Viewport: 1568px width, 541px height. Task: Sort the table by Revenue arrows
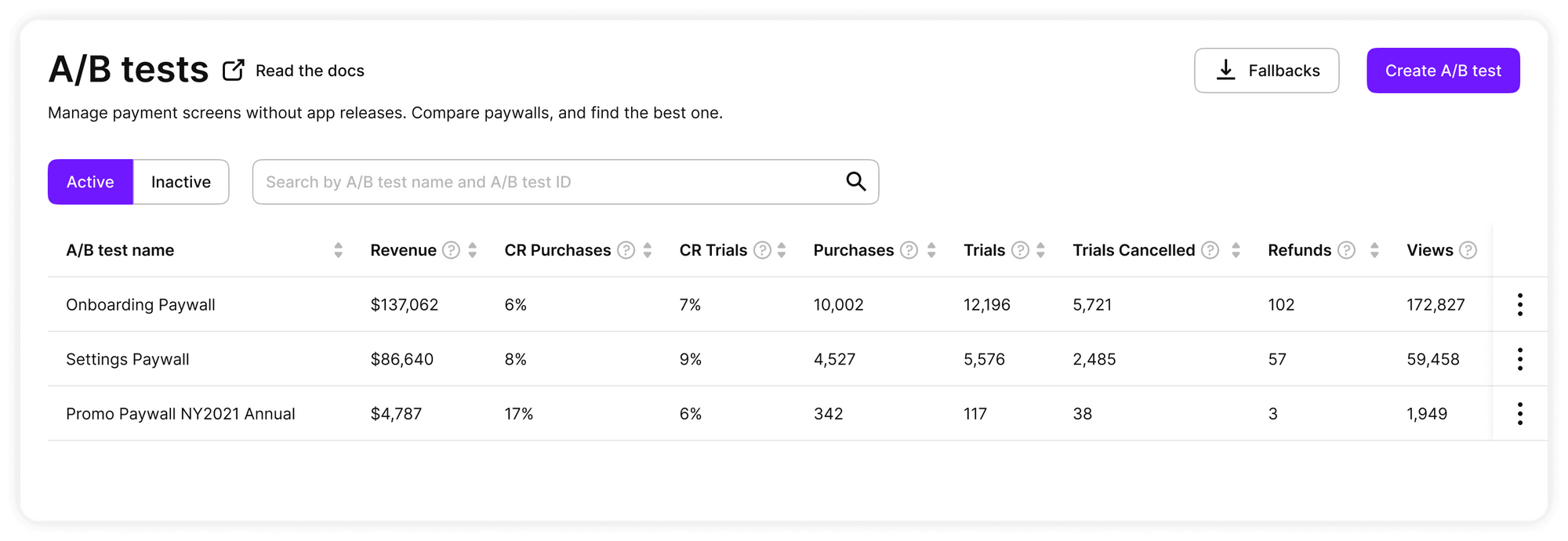tap(473, 250)
